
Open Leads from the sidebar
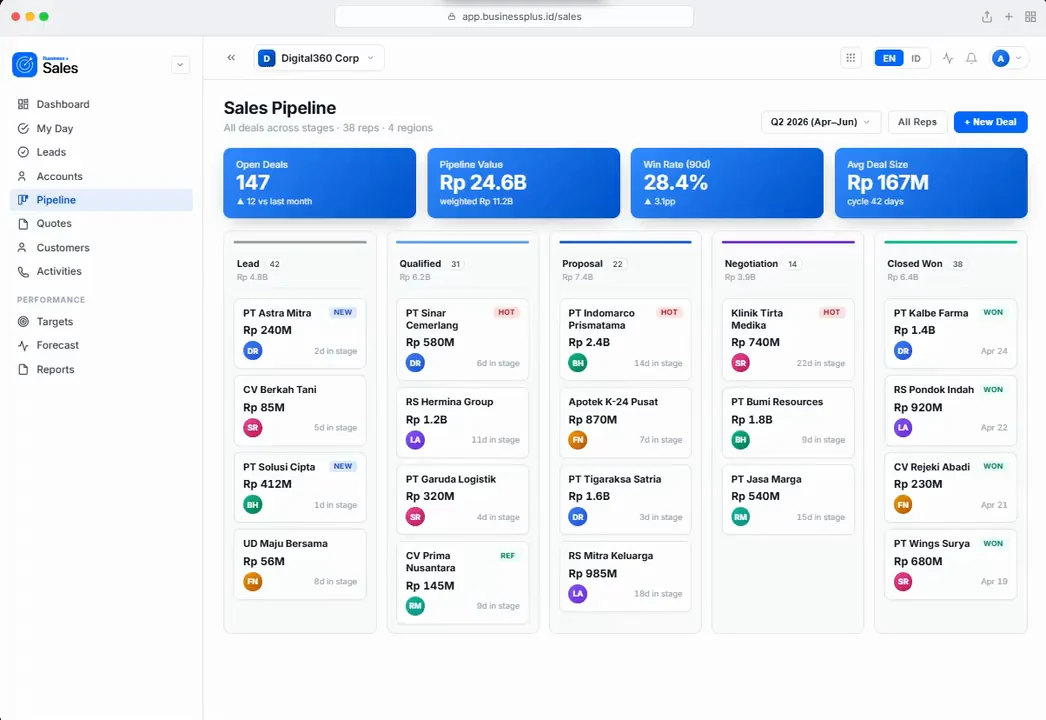101,152
